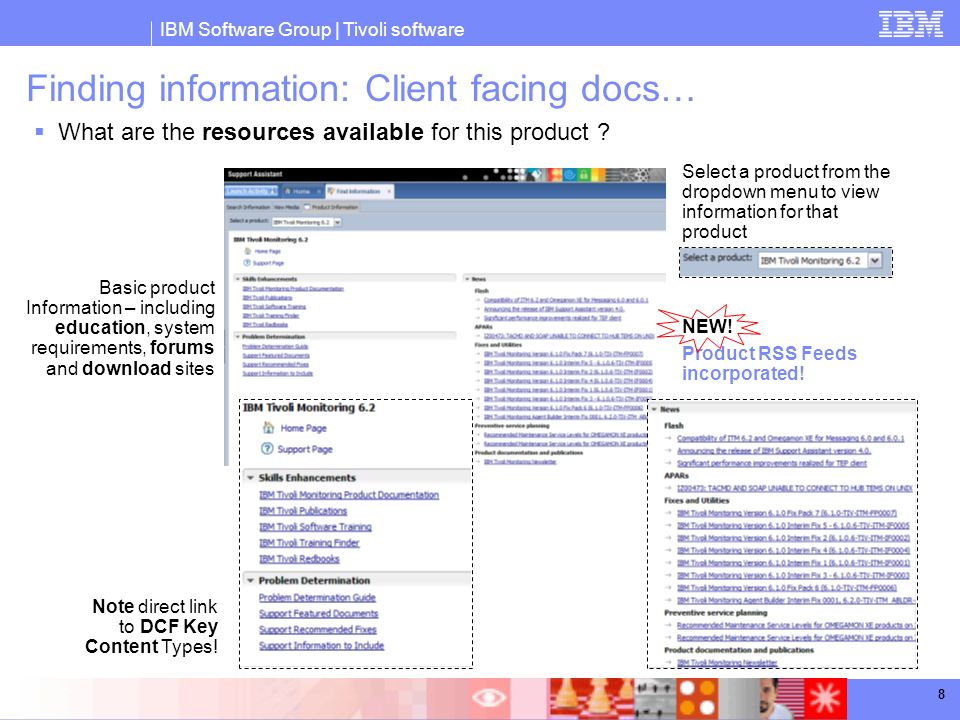Click the Home tab's house icon
960x720 pixels.
point(287,192)
